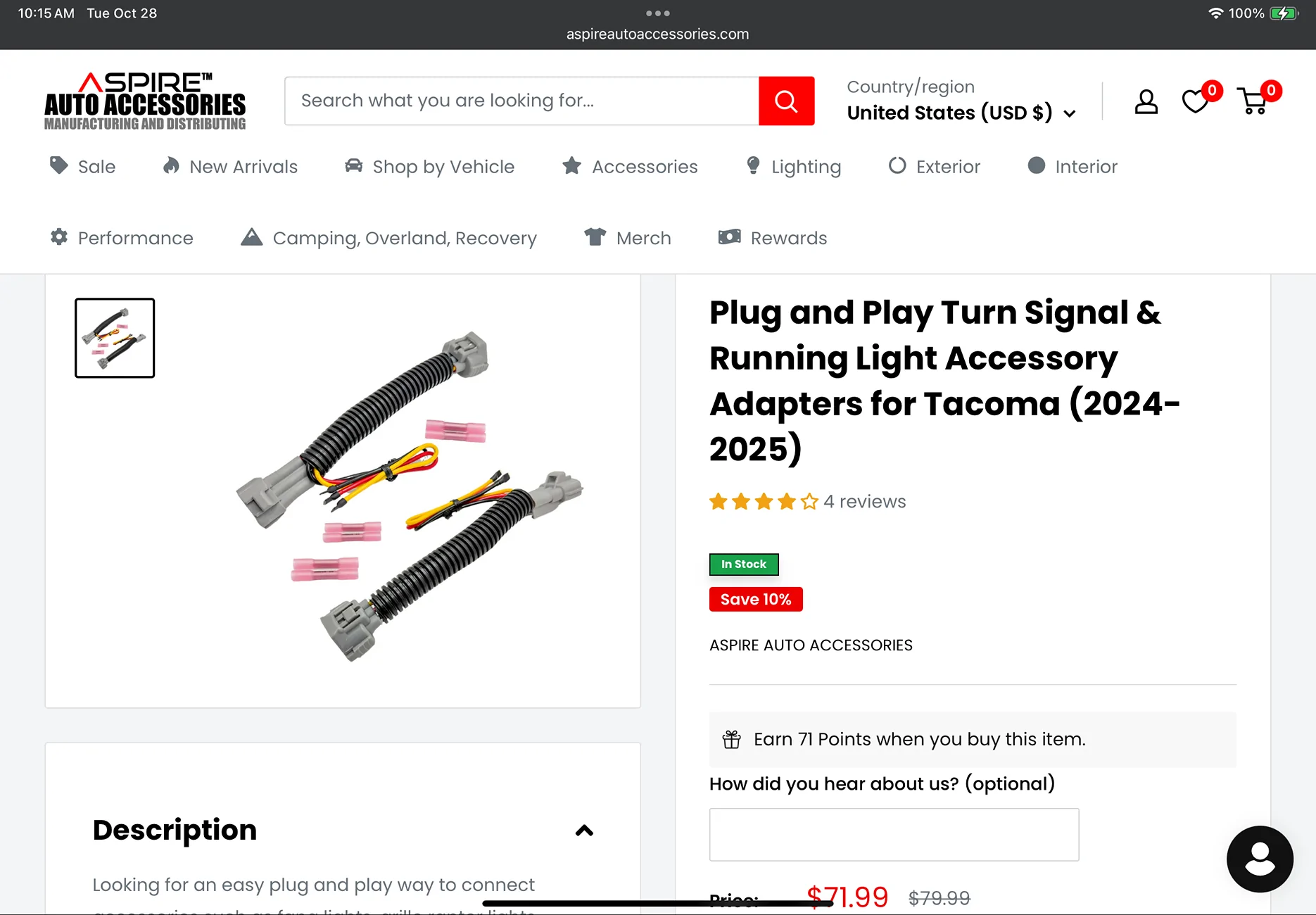Open the 4 reviews link
This screenshot has width=1316, height=915.
point(865,502)
